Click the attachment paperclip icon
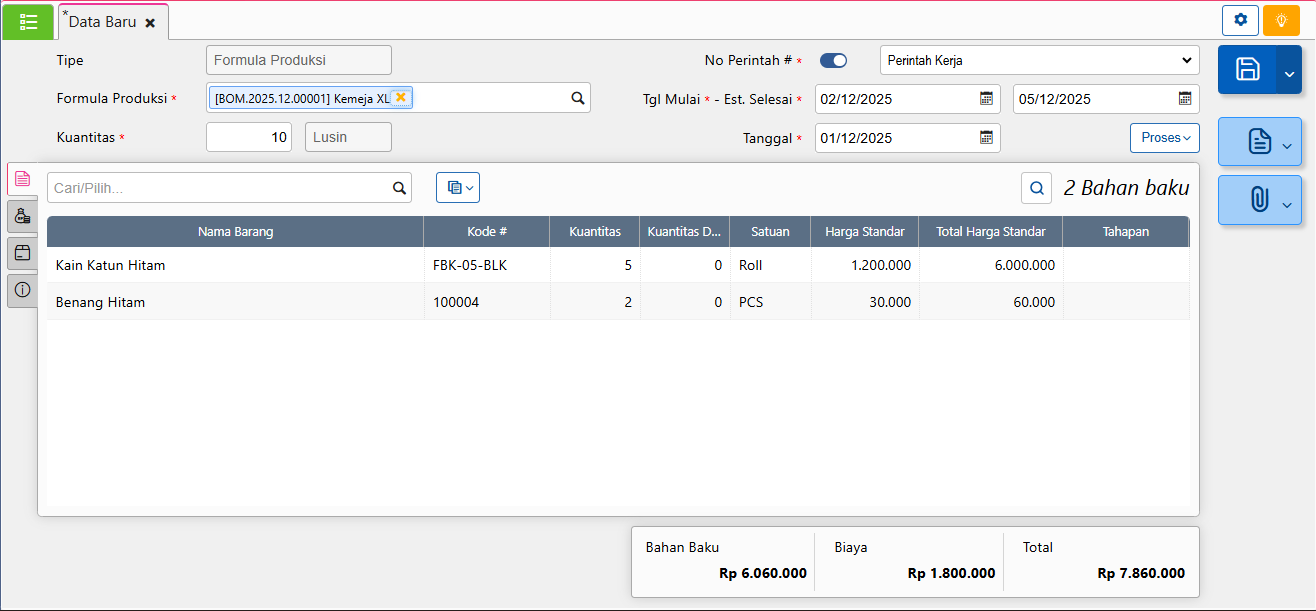1316x611 pixels. coord(1258,201)
